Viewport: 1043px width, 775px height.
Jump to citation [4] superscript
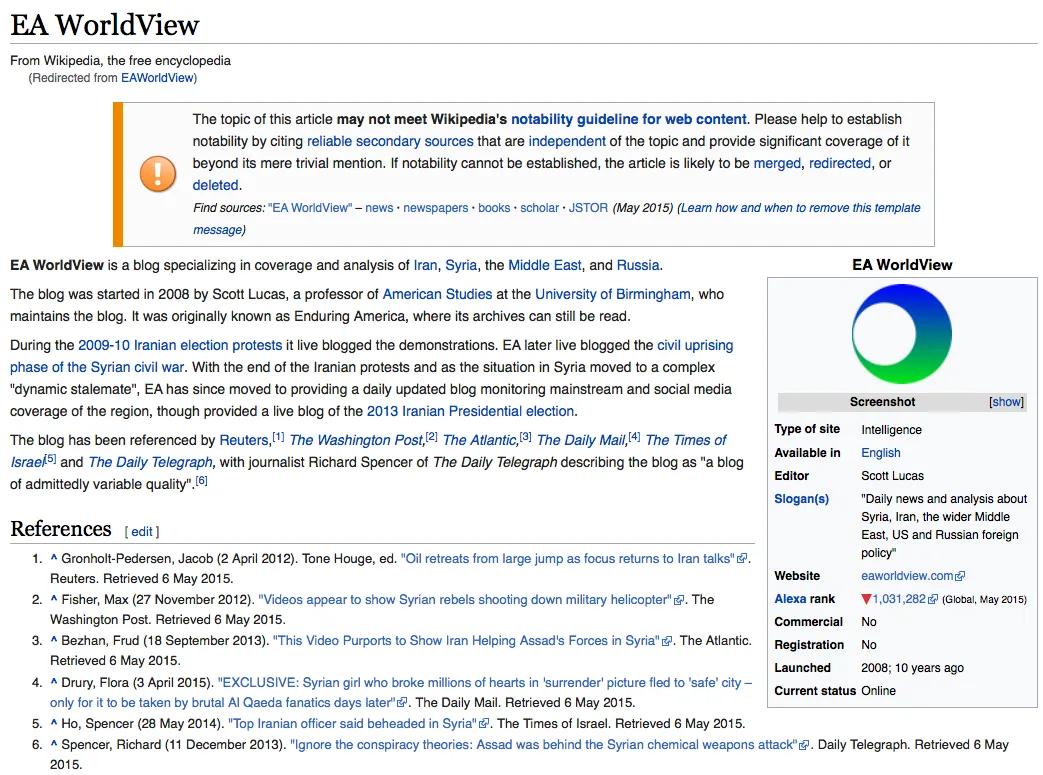[635, 436]
